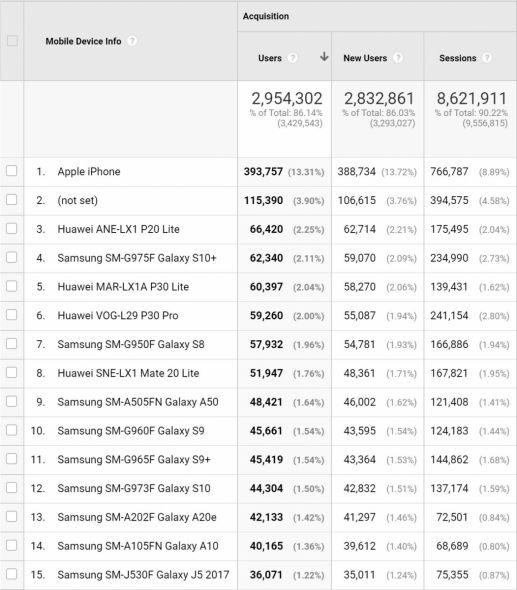Open Huawei VOG-L29 P30 Pro link

118,315
